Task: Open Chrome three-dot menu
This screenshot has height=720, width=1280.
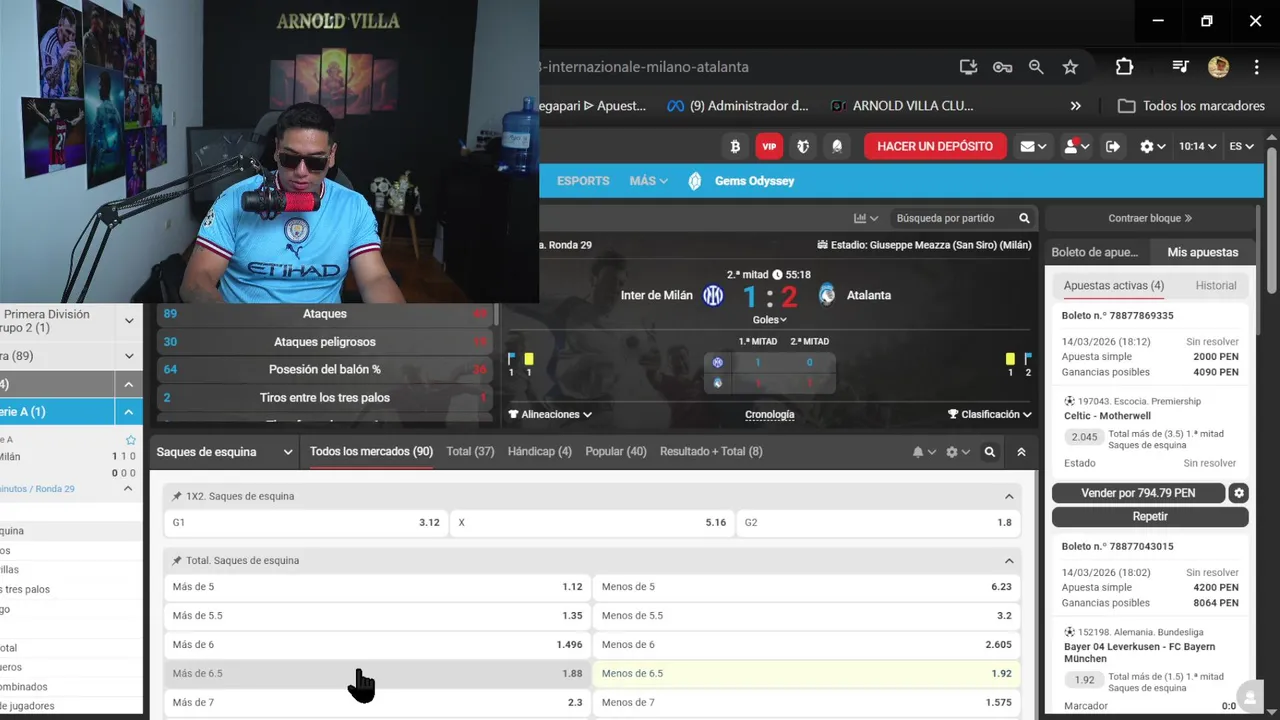Action: coord(1257,67)
